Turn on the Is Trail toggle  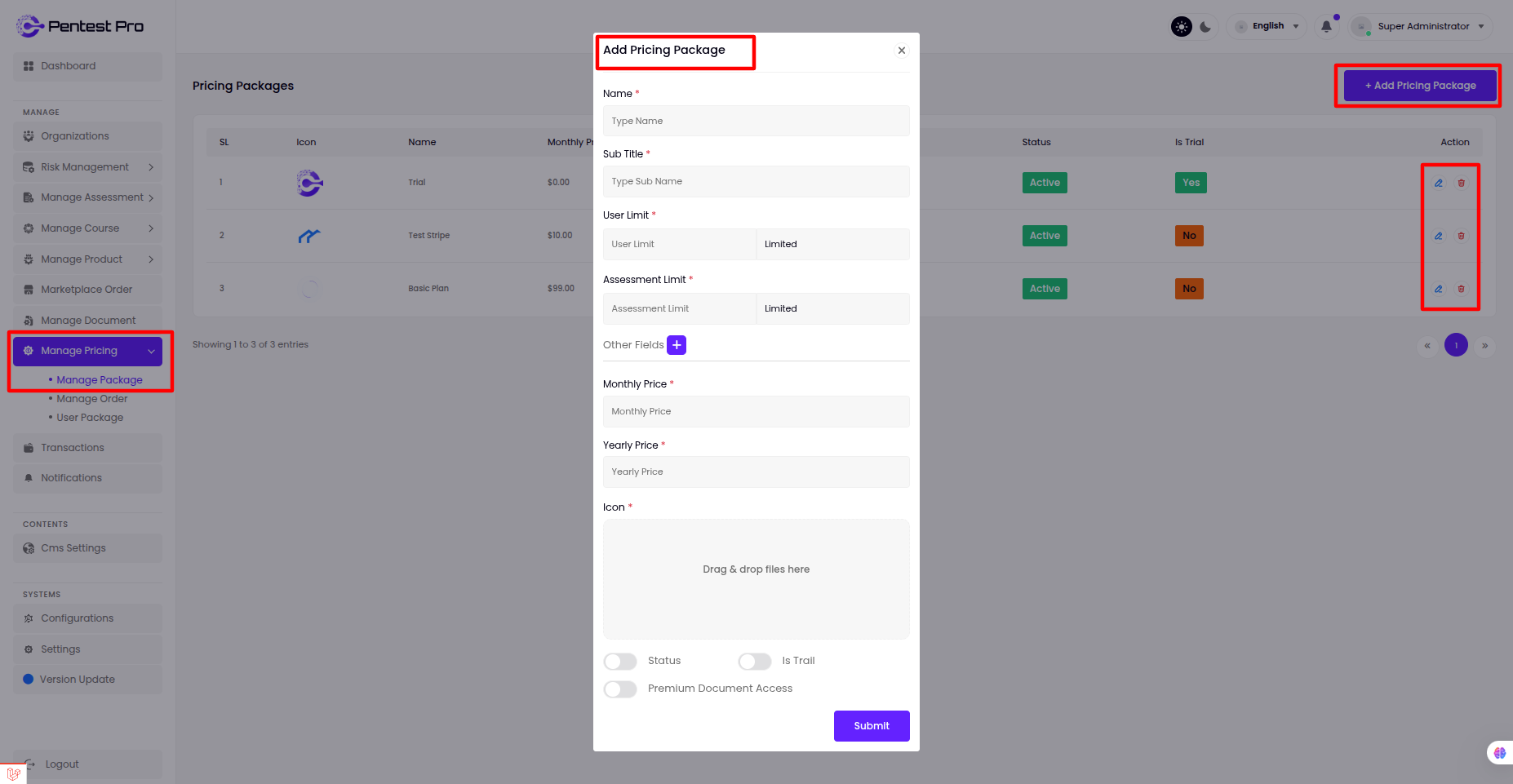coord(755,661)
